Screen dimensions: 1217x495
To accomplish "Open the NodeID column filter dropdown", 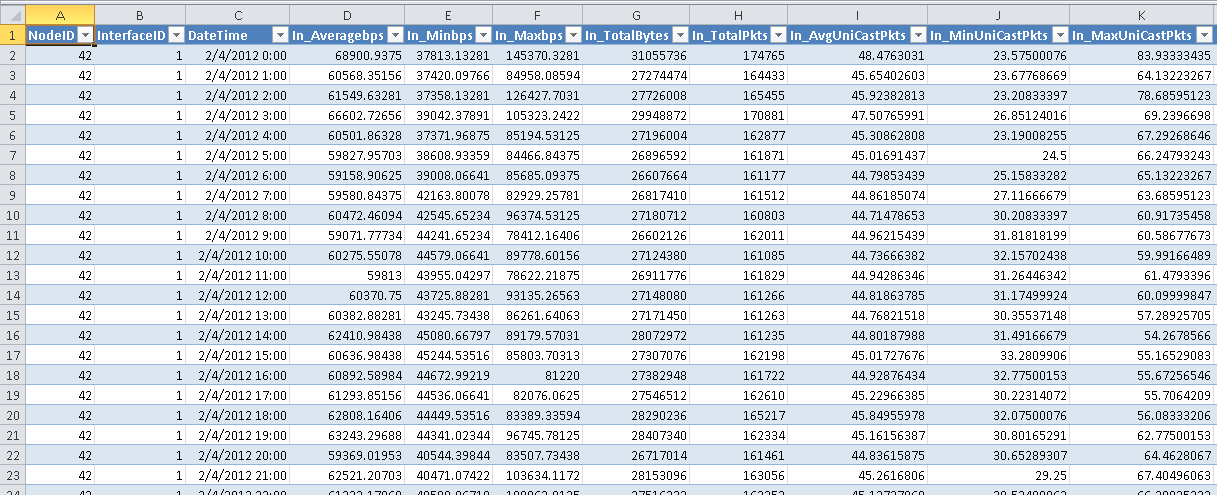I will (x=84, y=35).
